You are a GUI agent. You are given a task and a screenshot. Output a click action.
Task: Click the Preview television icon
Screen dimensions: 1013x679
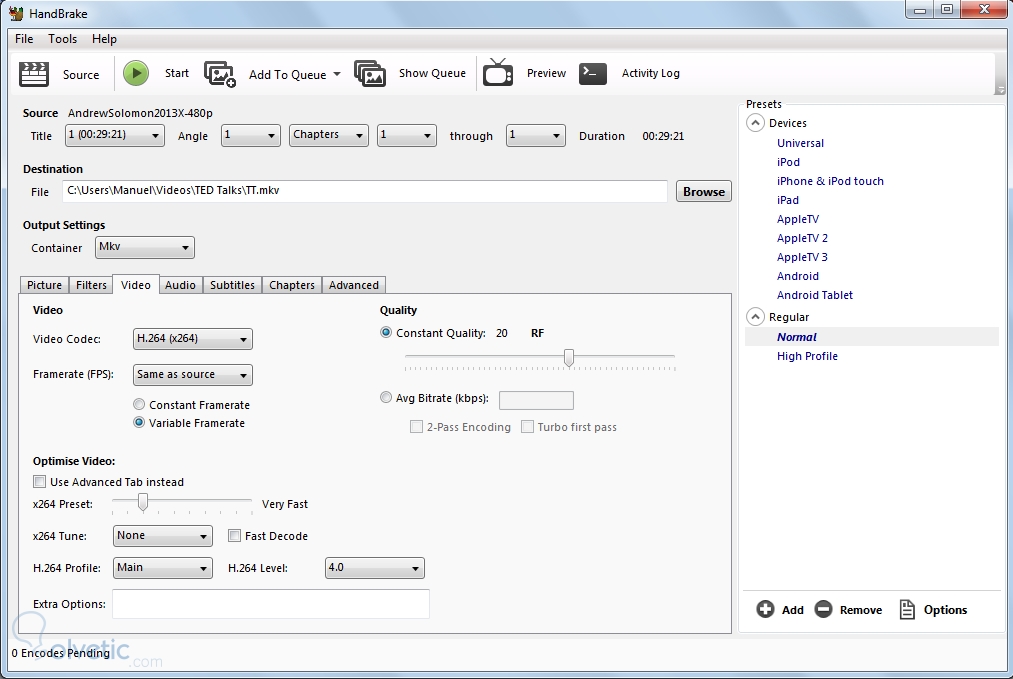coord(498,72)
